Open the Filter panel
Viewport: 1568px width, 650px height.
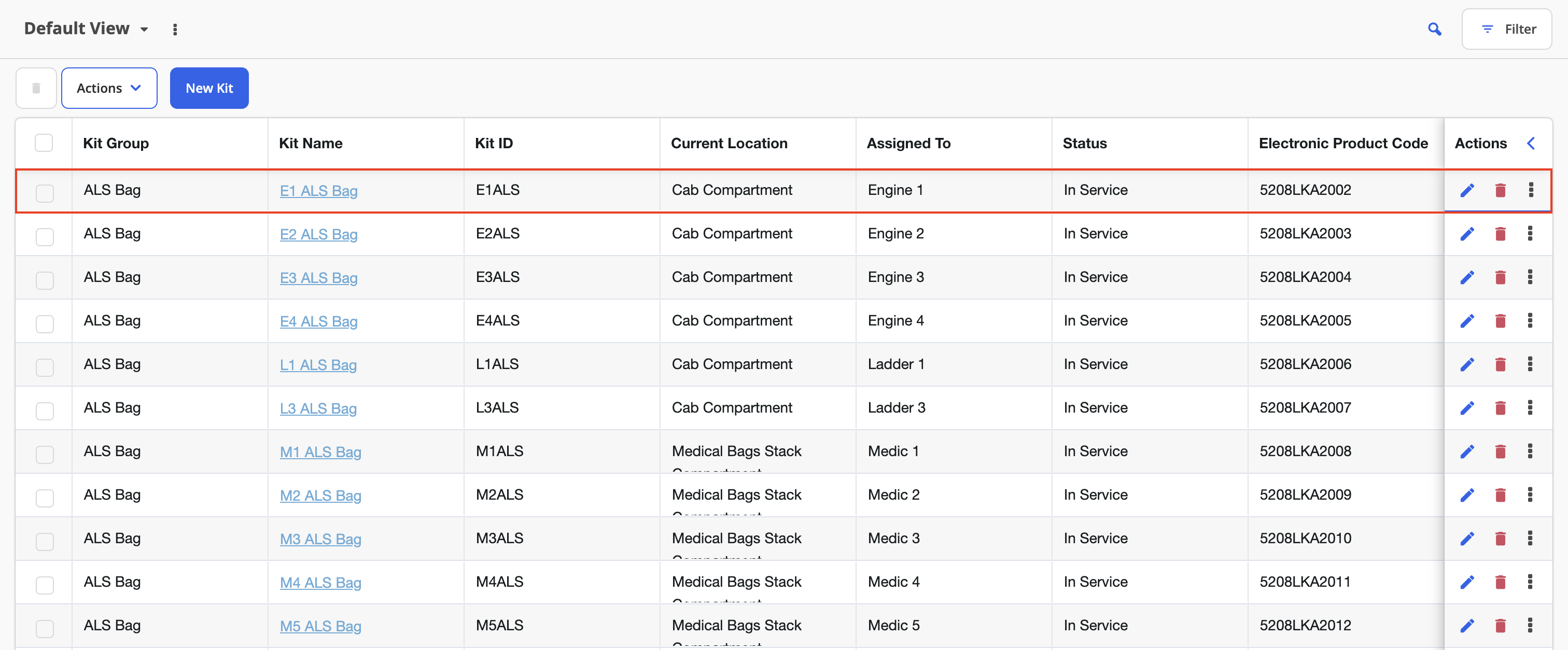pyautogui.click(x=1507, y=29)
